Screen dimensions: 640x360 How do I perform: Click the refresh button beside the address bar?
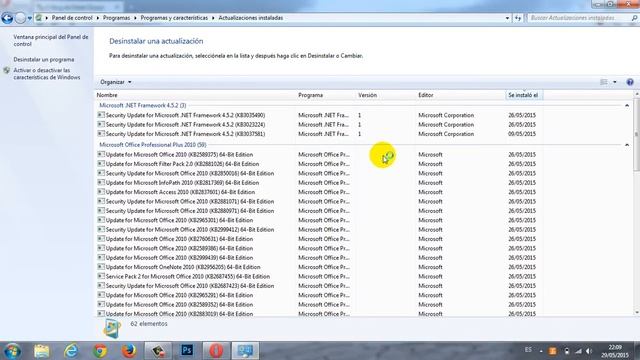click(518, 18)
